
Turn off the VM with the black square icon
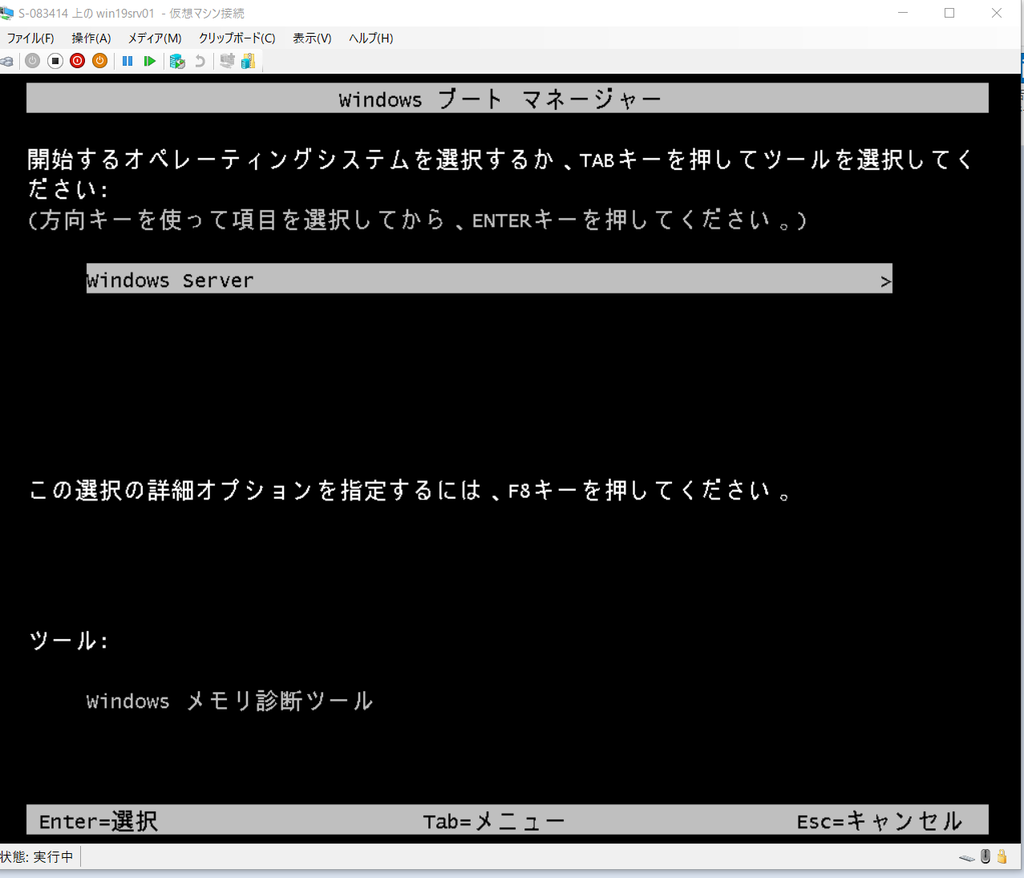(55, 61)
